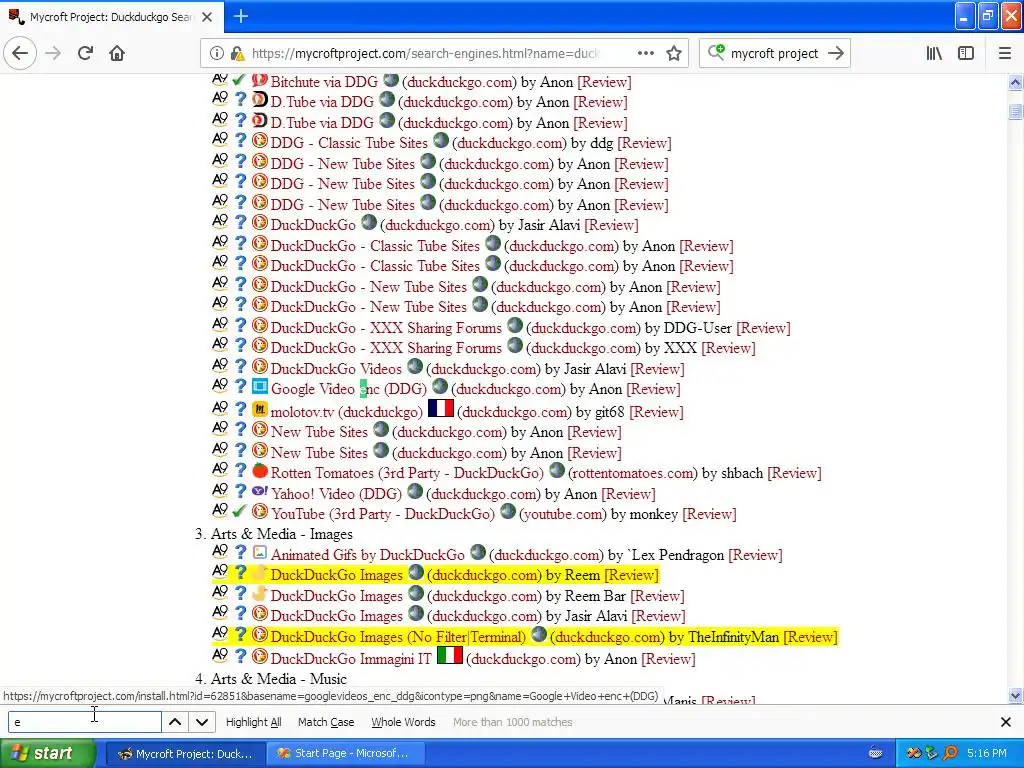The image size is (1024, 768).
Task: Click the Italian flag on Immagini IT row
Action: (x=449, y=655)
